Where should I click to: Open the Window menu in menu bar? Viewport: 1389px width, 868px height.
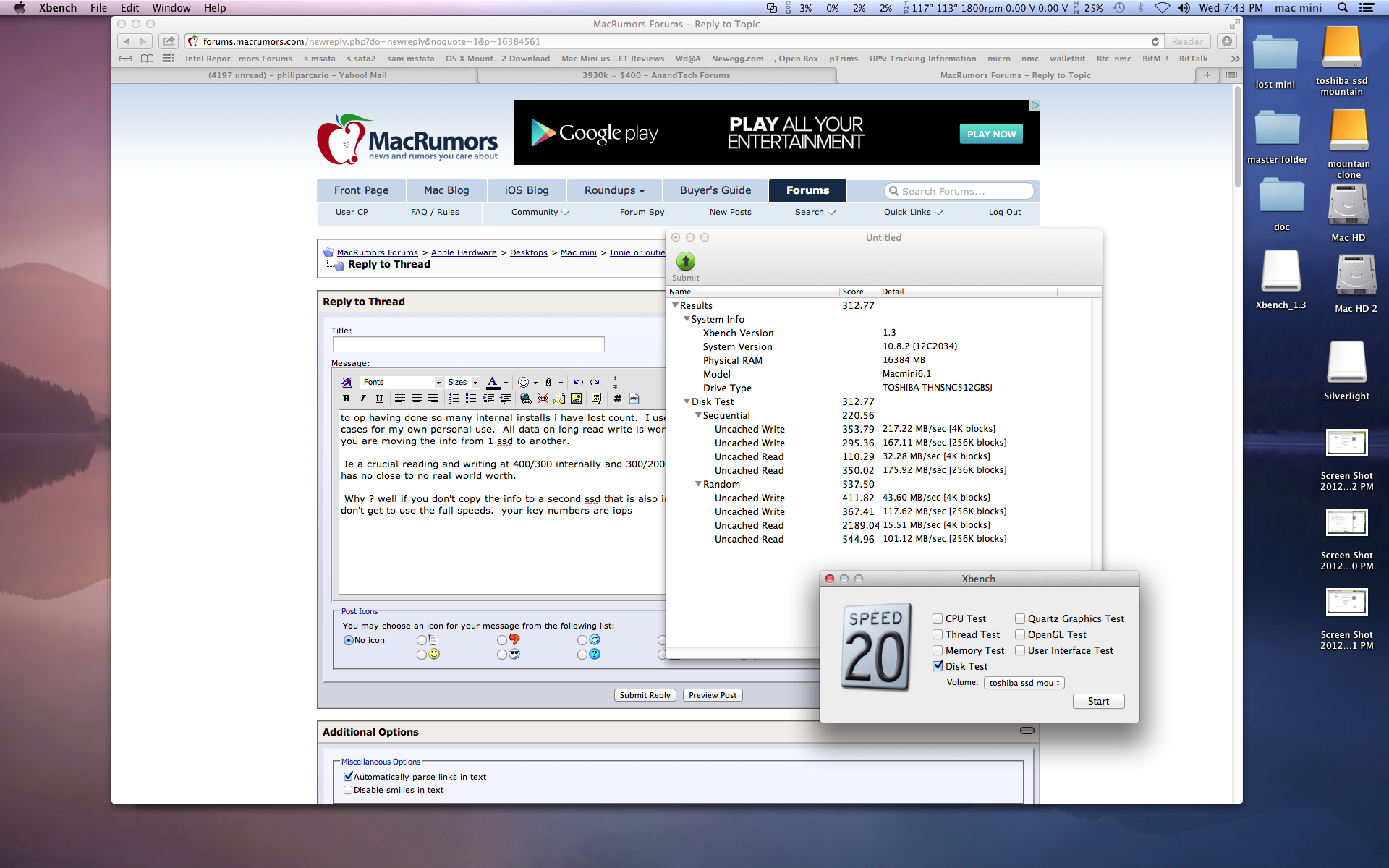click(x=171, y=8)
